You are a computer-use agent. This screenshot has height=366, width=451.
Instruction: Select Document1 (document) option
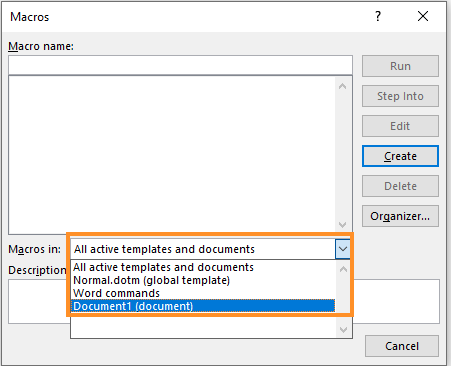(x=203, y=306)
